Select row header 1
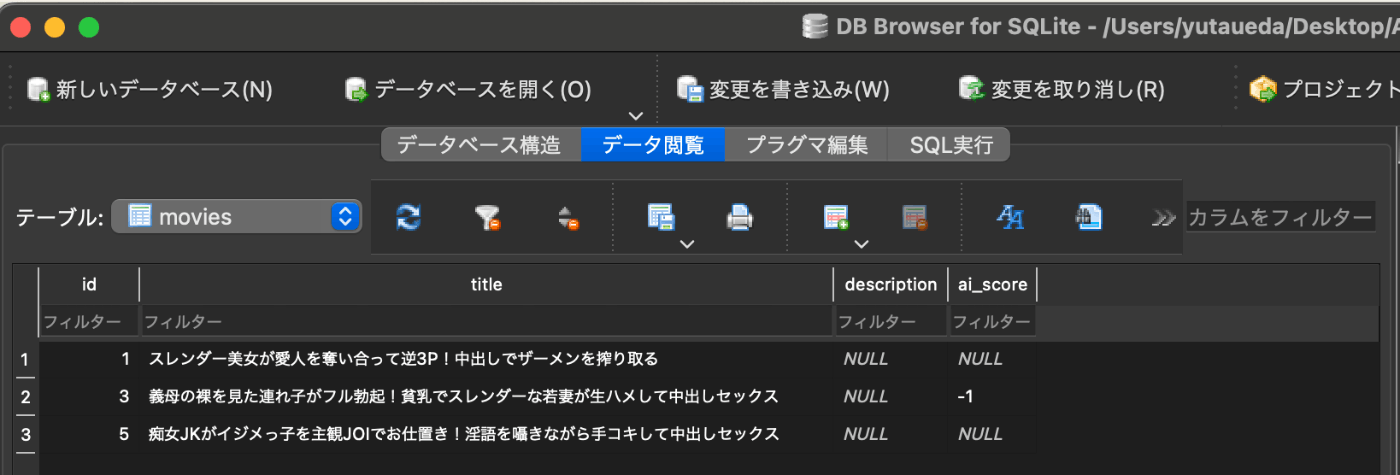 pyautogui.click(x=25, y=358)
